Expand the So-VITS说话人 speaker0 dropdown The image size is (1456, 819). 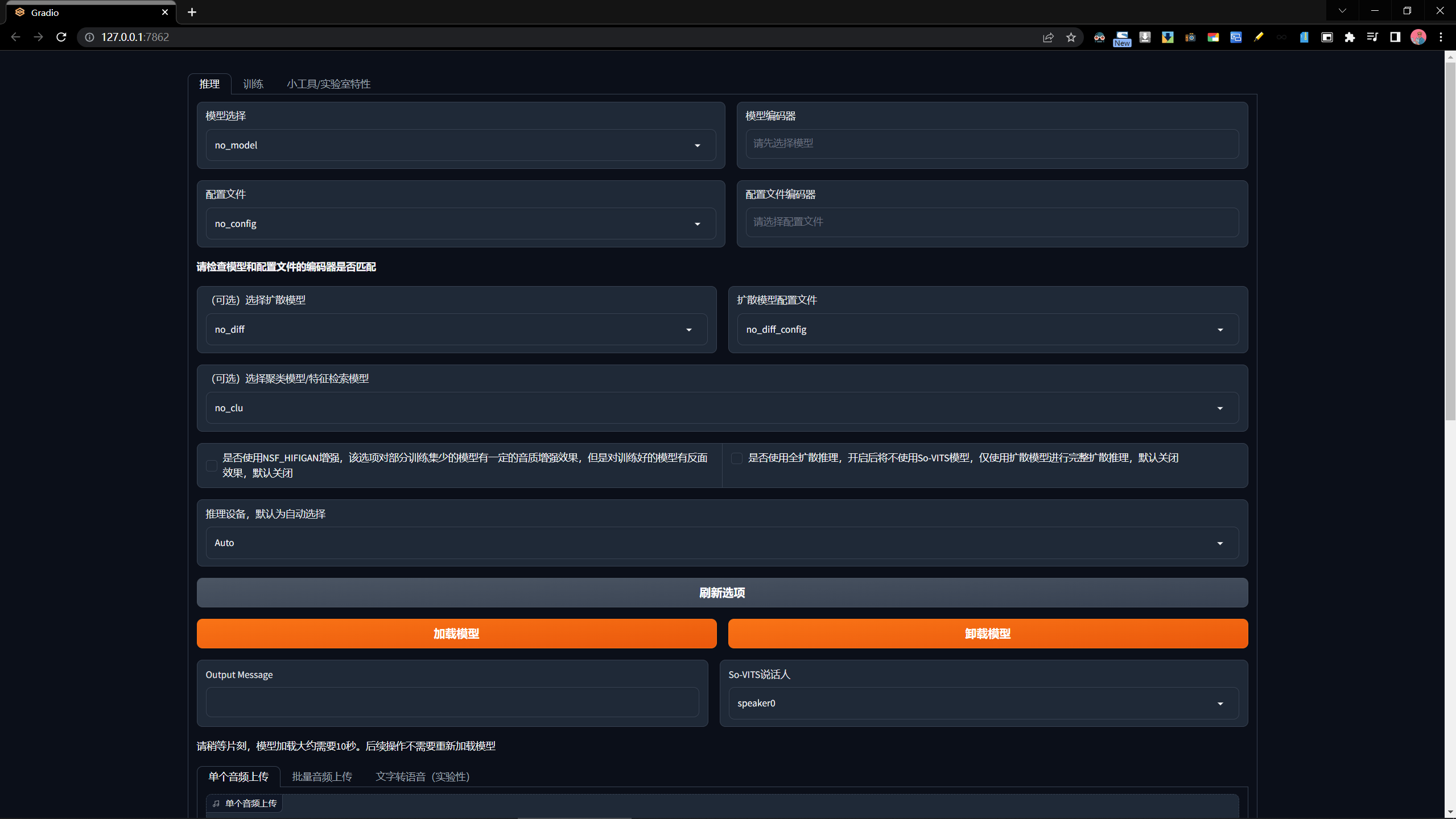pos(983,703)
